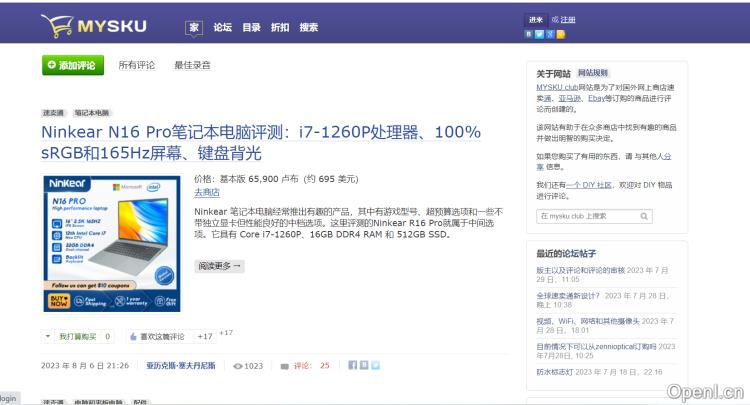Focus the 在 mysku club 上搜索 field
Image resolution: width=750 pixels, height=405 pixels.
pyautogui.click(x=594, y=216)
